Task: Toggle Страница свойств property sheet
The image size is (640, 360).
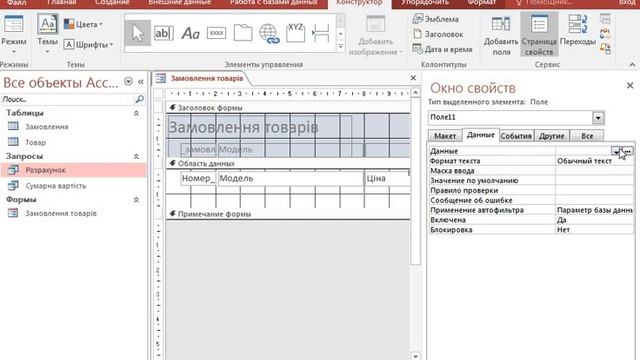Action: point(539,34)
